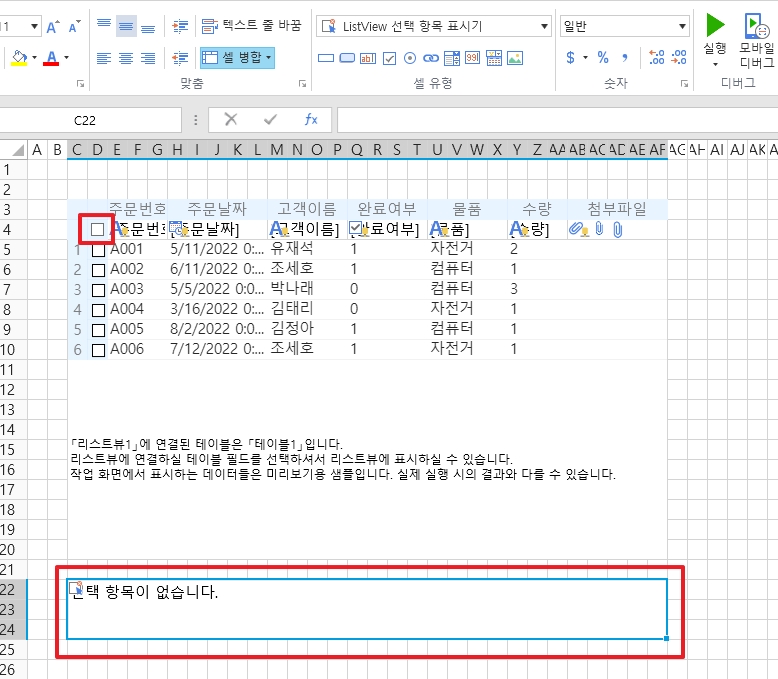Apply center horizontal alignment

point(126,58)
